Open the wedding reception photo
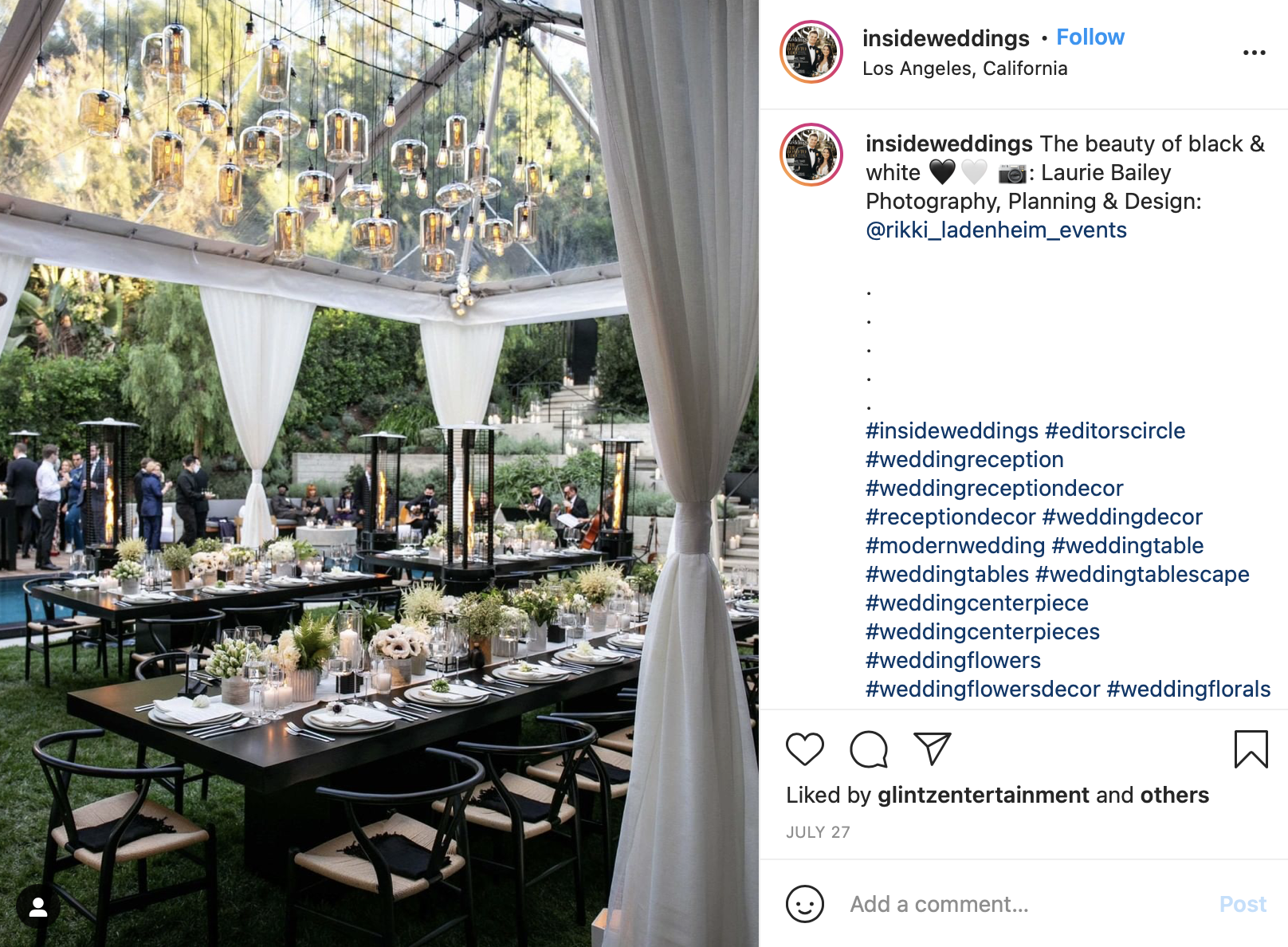Screen dimensions: 1288x947 point(379,473)
